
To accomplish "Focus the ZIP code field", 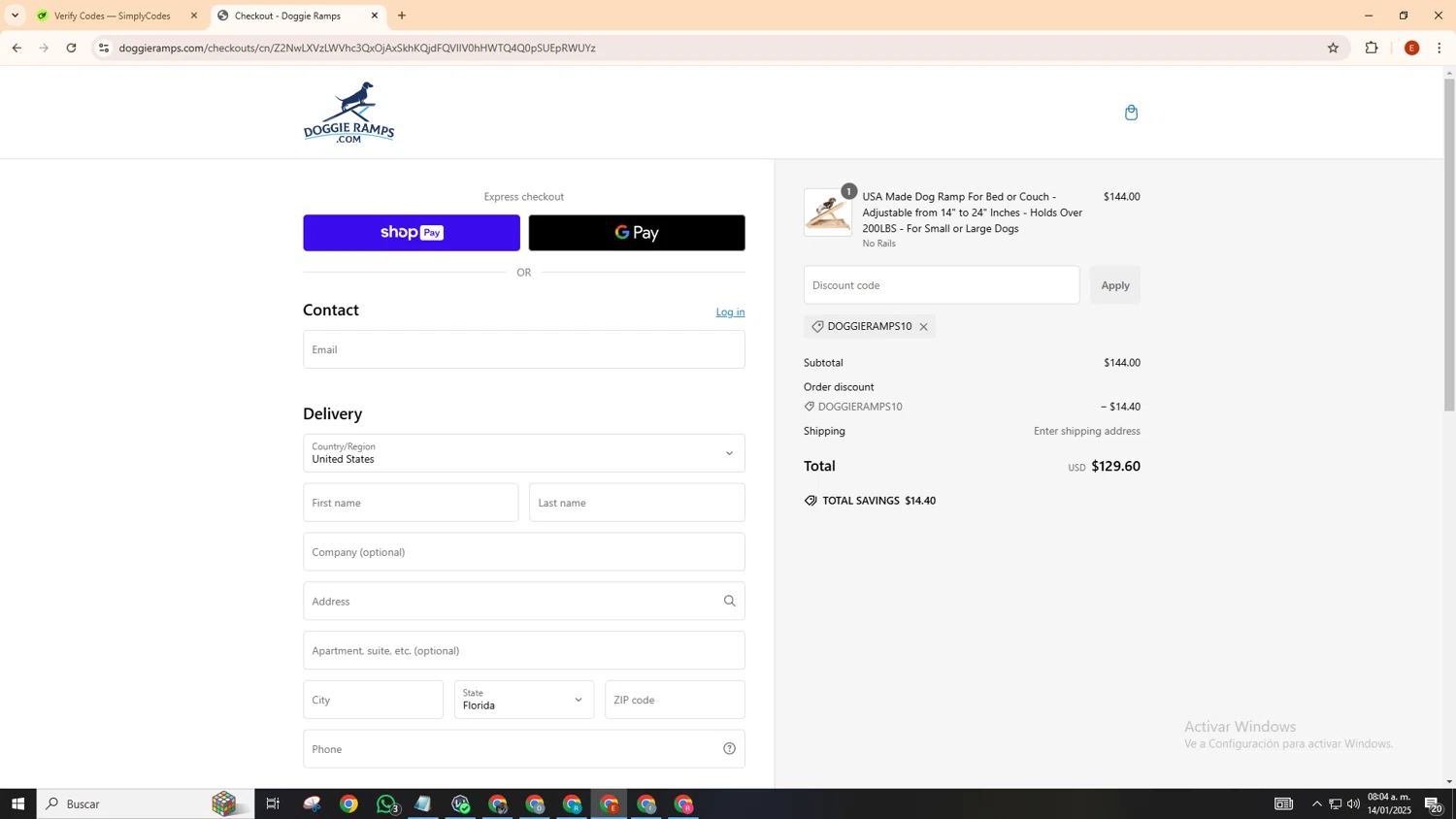I will point(675,700).
